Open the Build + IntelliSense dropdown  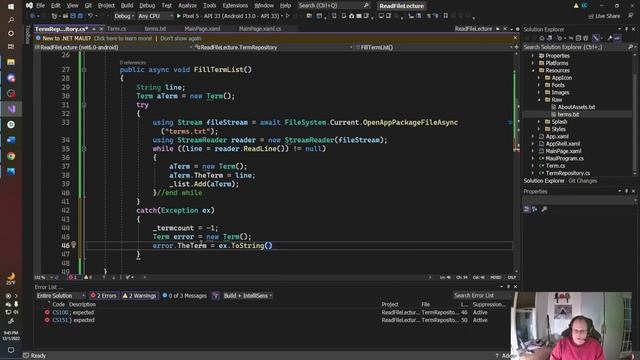[248, 296]
